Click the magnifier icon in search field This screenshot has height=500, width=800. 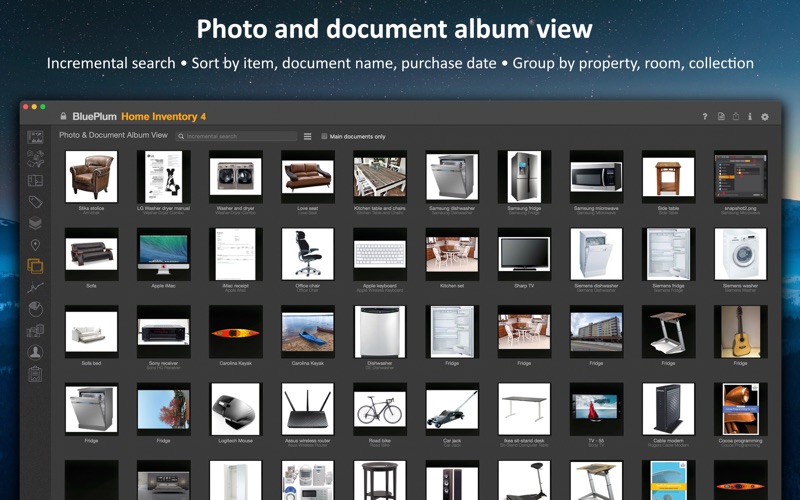(181, 136)
